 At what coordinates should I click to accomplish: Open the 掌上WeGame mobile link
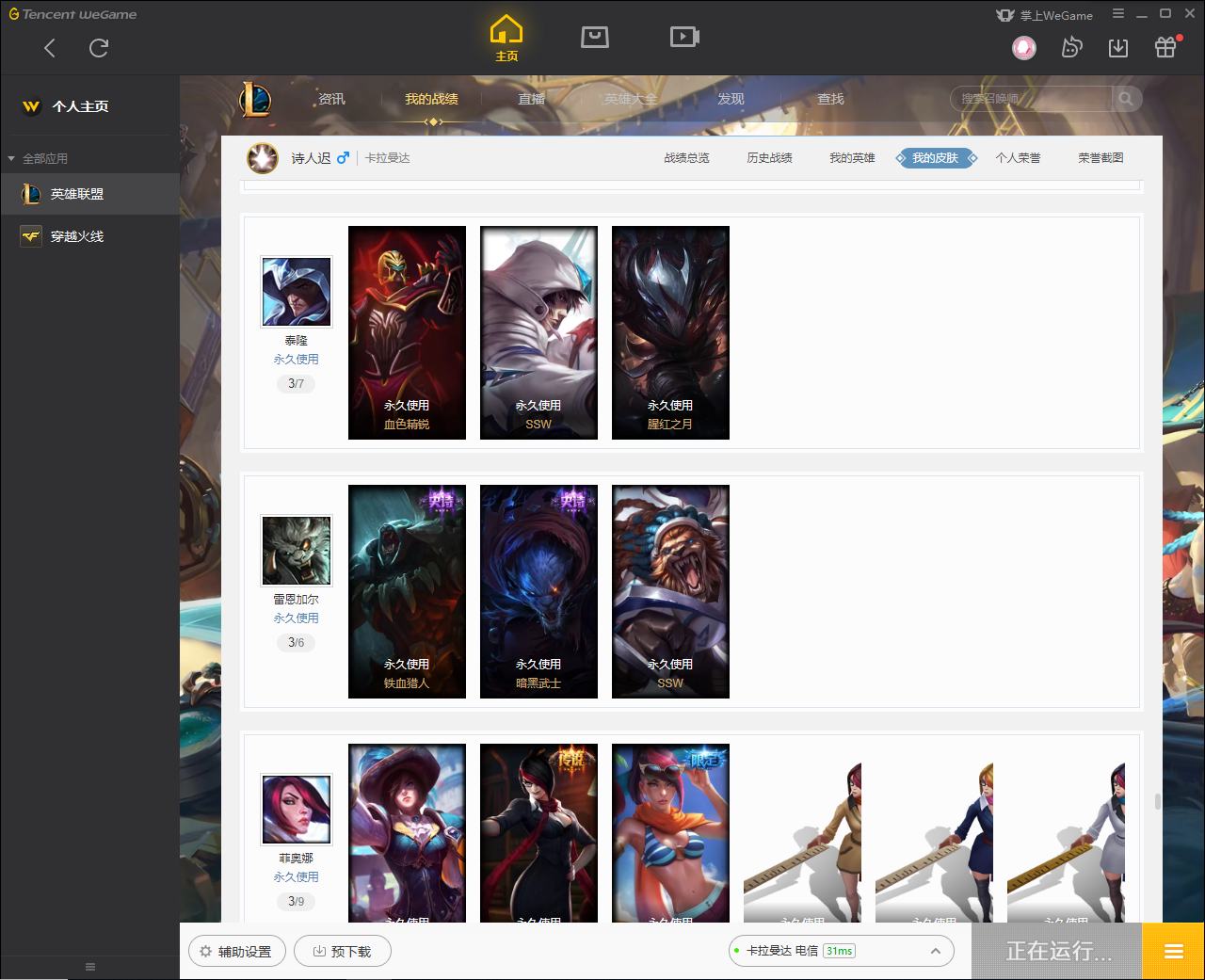(x=1045, y=15)
